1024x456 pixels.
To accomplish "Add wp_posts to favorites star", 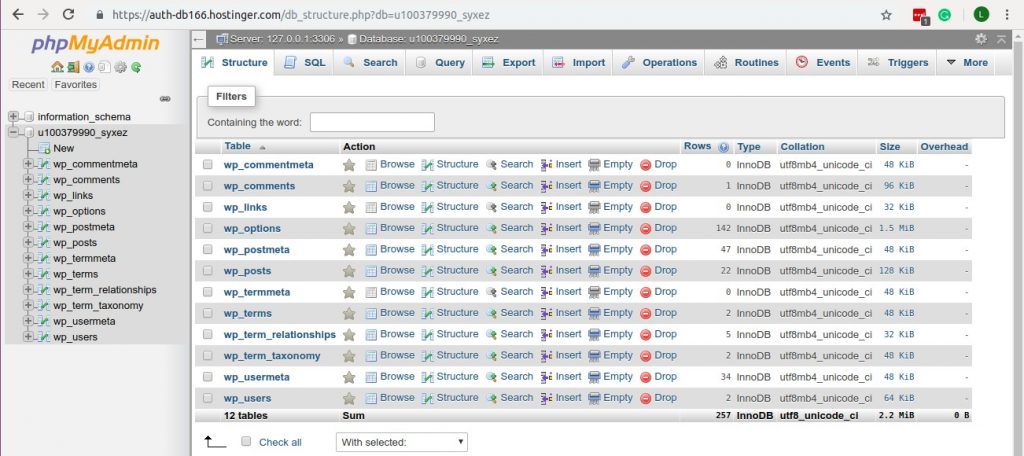I will [x=349, y=270].
